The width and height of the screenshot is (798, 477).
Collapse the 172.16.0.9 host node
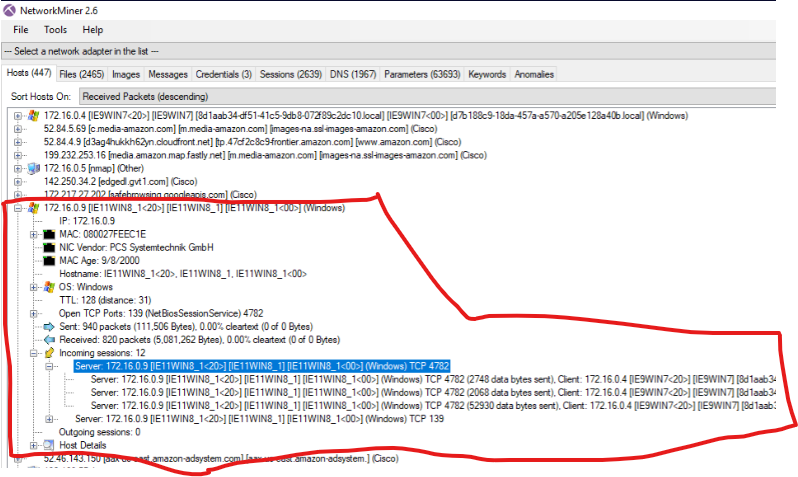click(18, 207)
